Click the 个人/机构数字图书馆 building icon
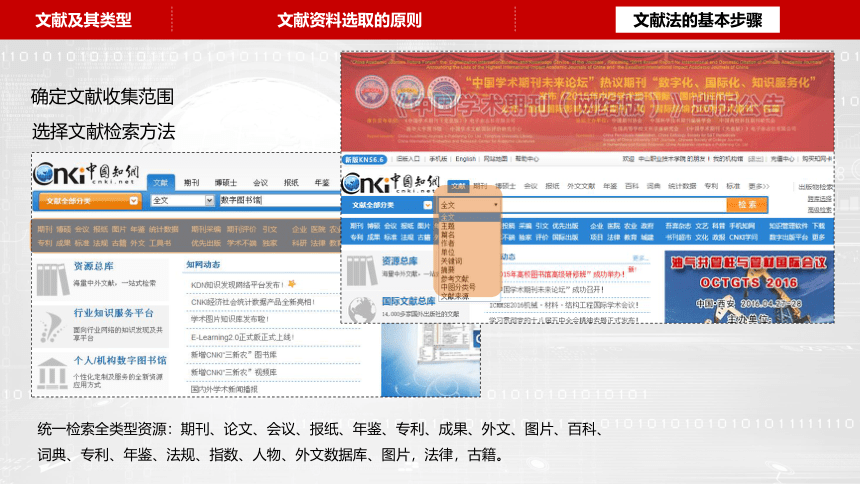This screenshot has height=484, width=860. tap(53, 373)
